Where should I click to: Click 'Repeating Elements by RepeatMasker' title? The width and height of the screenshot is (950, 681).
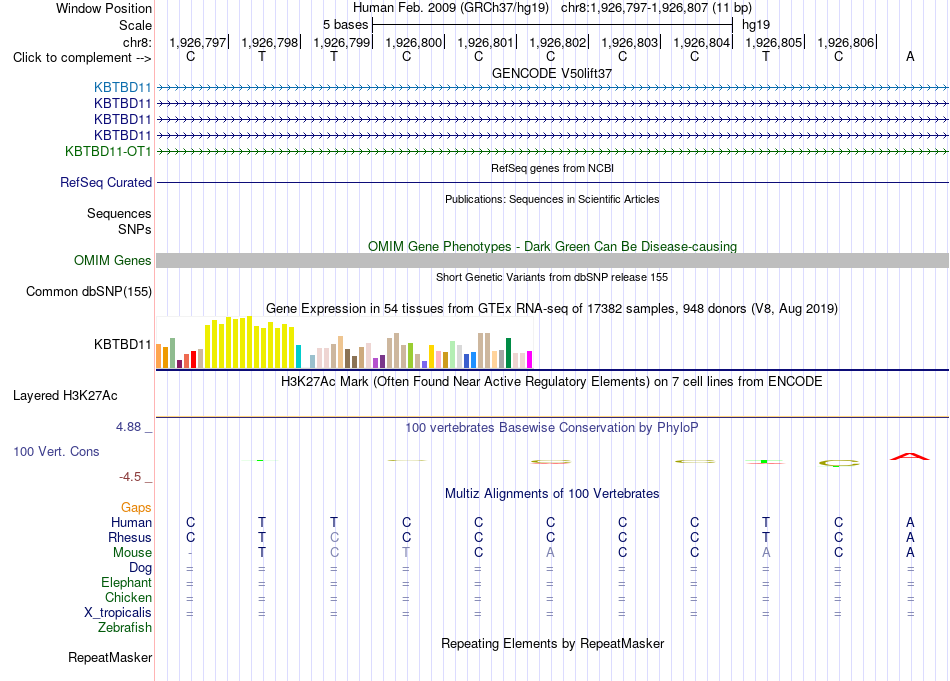pyautogui.click(x=552, y=643)
